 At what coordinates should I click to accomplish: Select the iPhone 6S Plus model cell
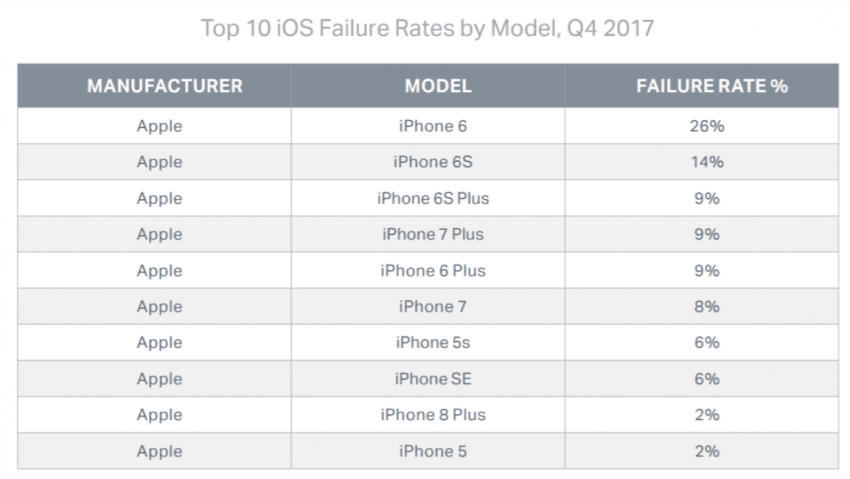click(x=433, y=198)
